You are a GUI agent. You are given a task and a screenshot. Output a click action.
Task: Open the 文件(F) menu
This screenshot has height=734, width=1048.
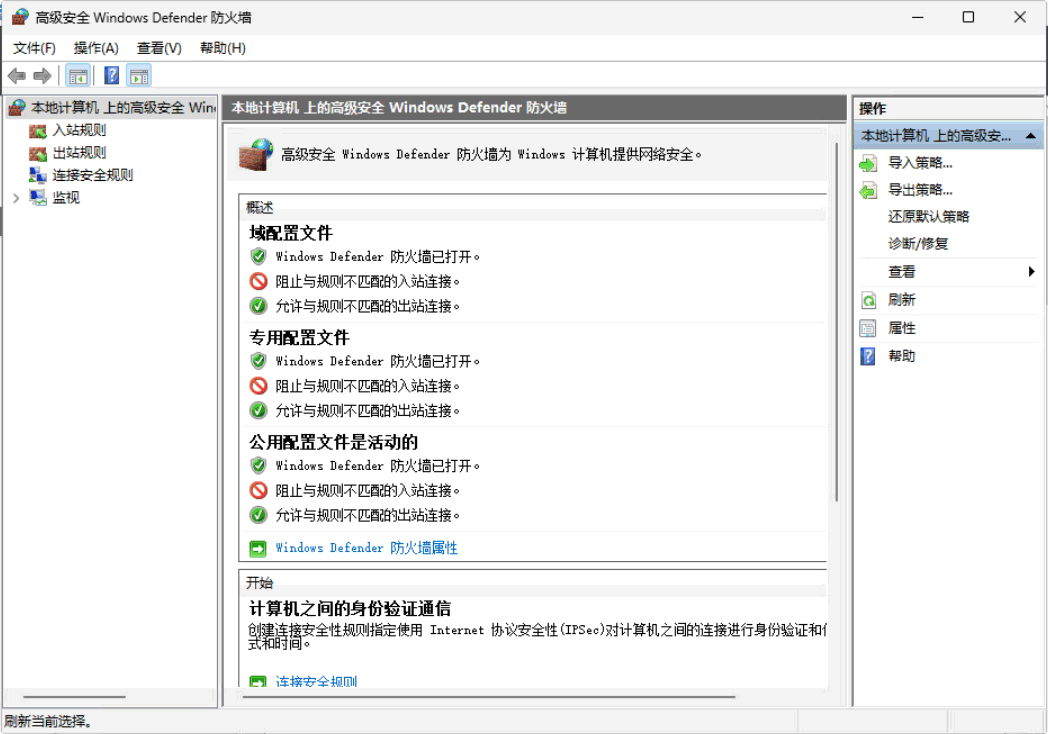[x=34, y=48]
